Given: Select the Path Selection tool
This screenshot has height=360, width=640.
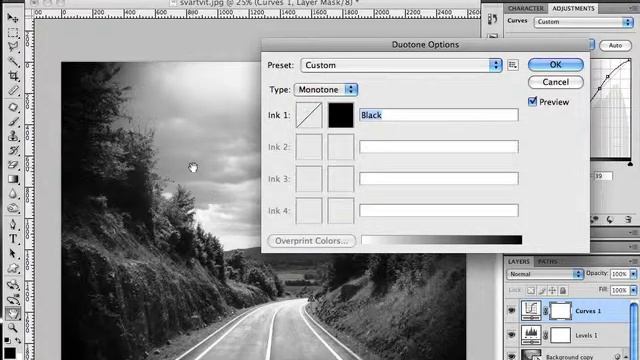Looking at the screenshot, I should pos(13,253).
